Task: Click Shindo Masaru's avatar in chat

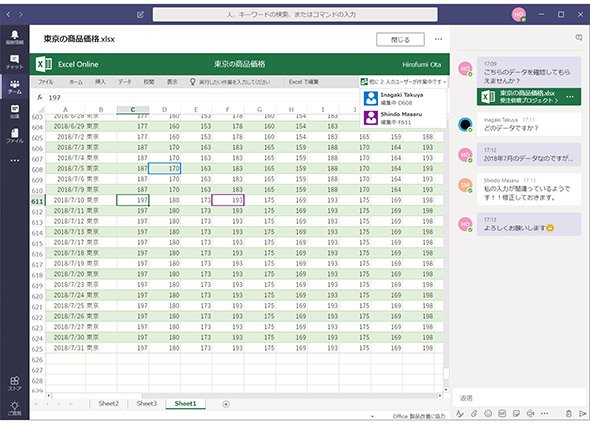Action: tap(465, 185)
